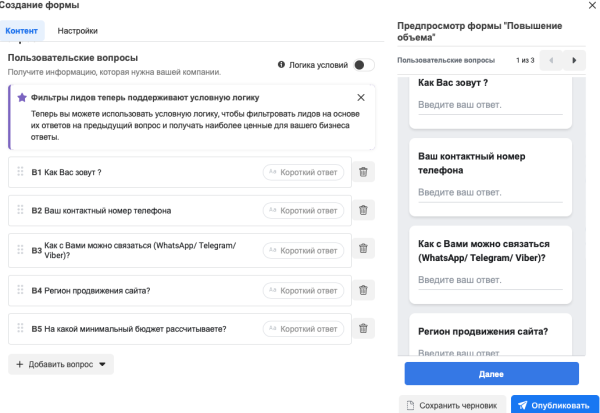Screen dimensions: 600x413
Task: Delete question B2 with its trash icon
Action: [364, 210]
